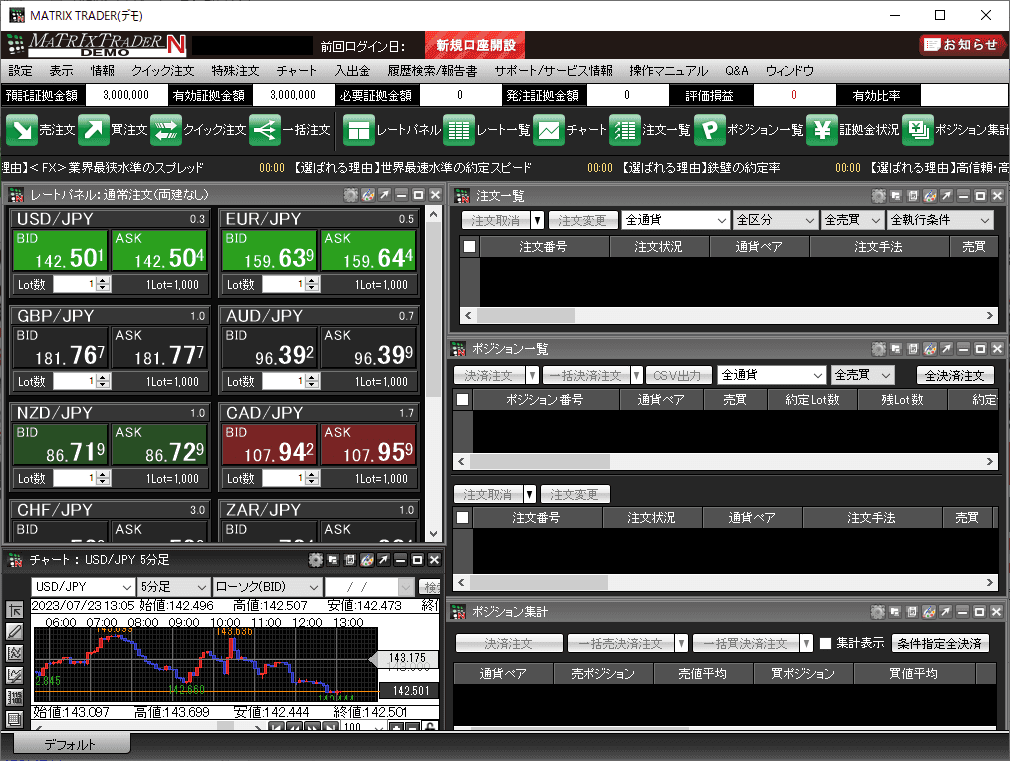Select the pencil drawing tool beside the chart
The width and height of the screenshot is (1010, 761).
click(x=15, y=631)
